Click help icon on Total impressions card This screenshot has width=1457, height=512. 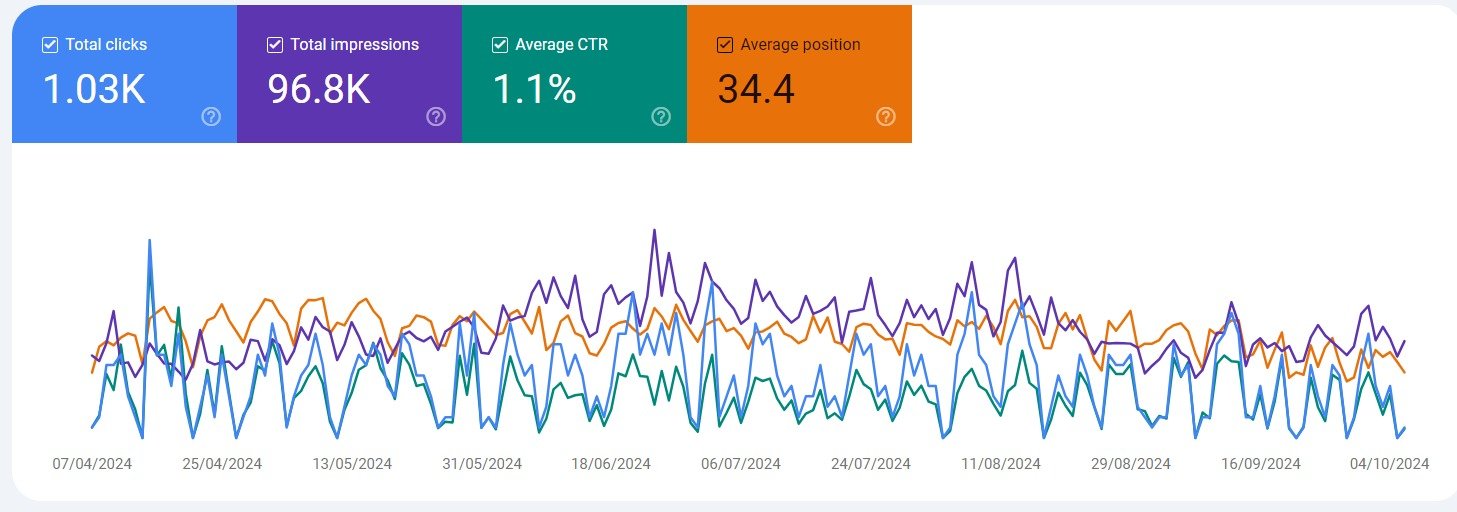click(x=436, y=117)
